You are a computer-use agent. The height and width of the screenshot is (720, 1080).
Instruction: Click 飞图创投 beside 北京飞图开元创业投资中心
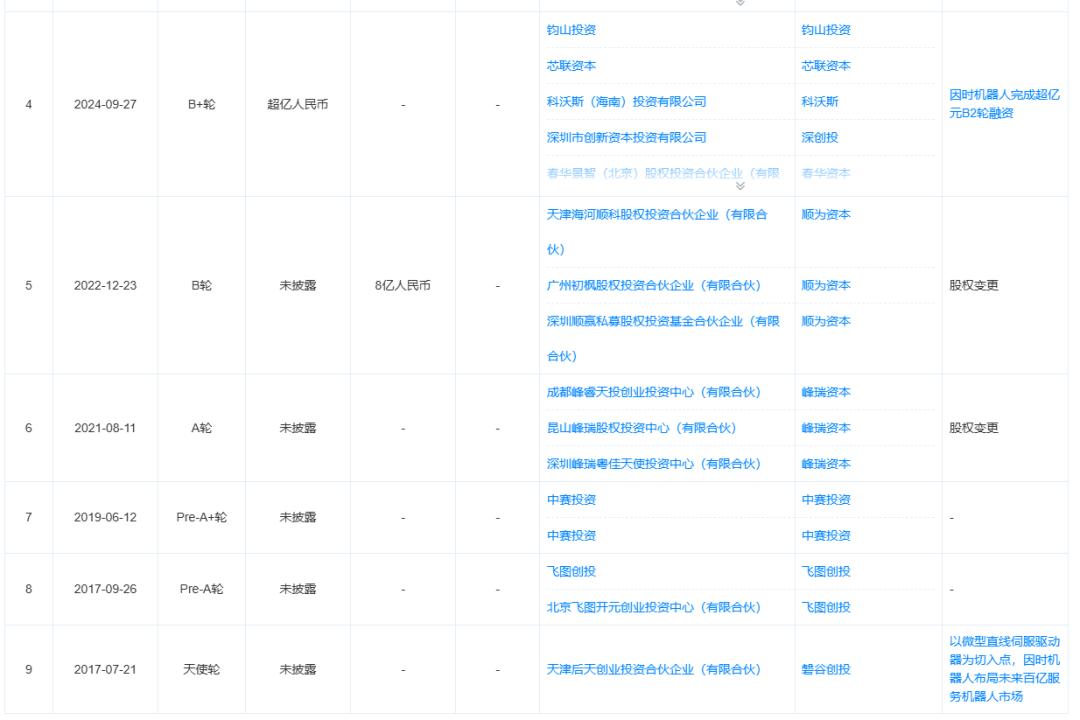(826, 607)
